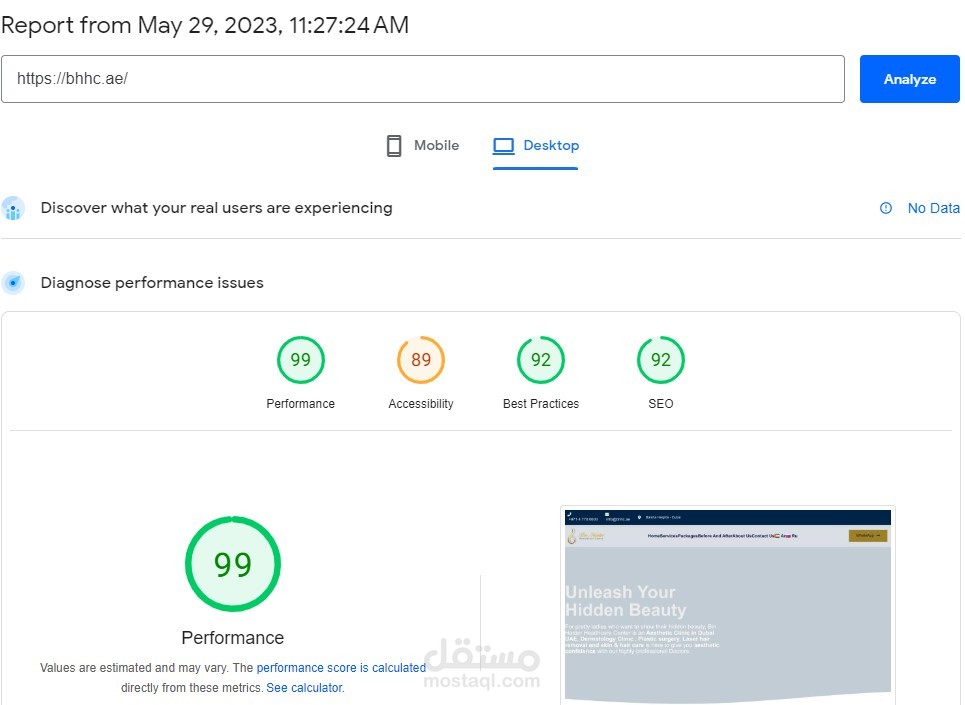The width and height of the screenshot is (965, 705).
Task: Click the website screenshot thumbnail
Action: coord(727,605)
